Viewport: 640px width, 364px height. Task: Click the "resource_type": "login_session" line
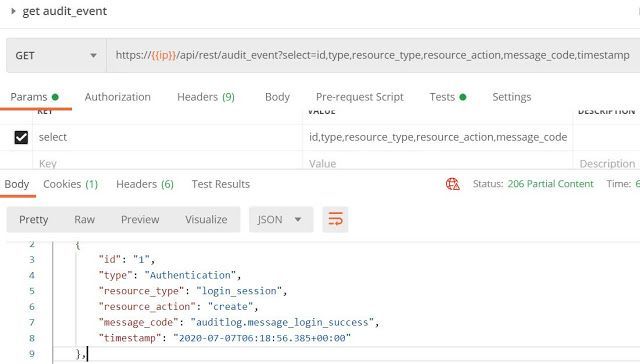point(193,291)
